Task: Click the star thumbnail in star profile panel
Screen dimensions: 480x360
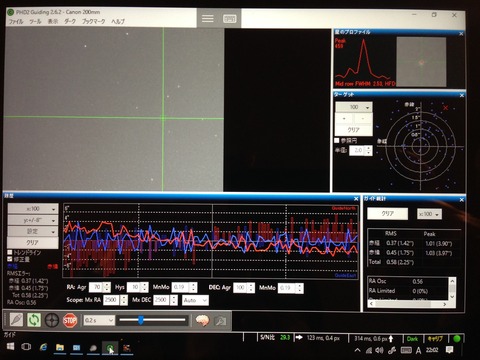Action: [421, 62]
